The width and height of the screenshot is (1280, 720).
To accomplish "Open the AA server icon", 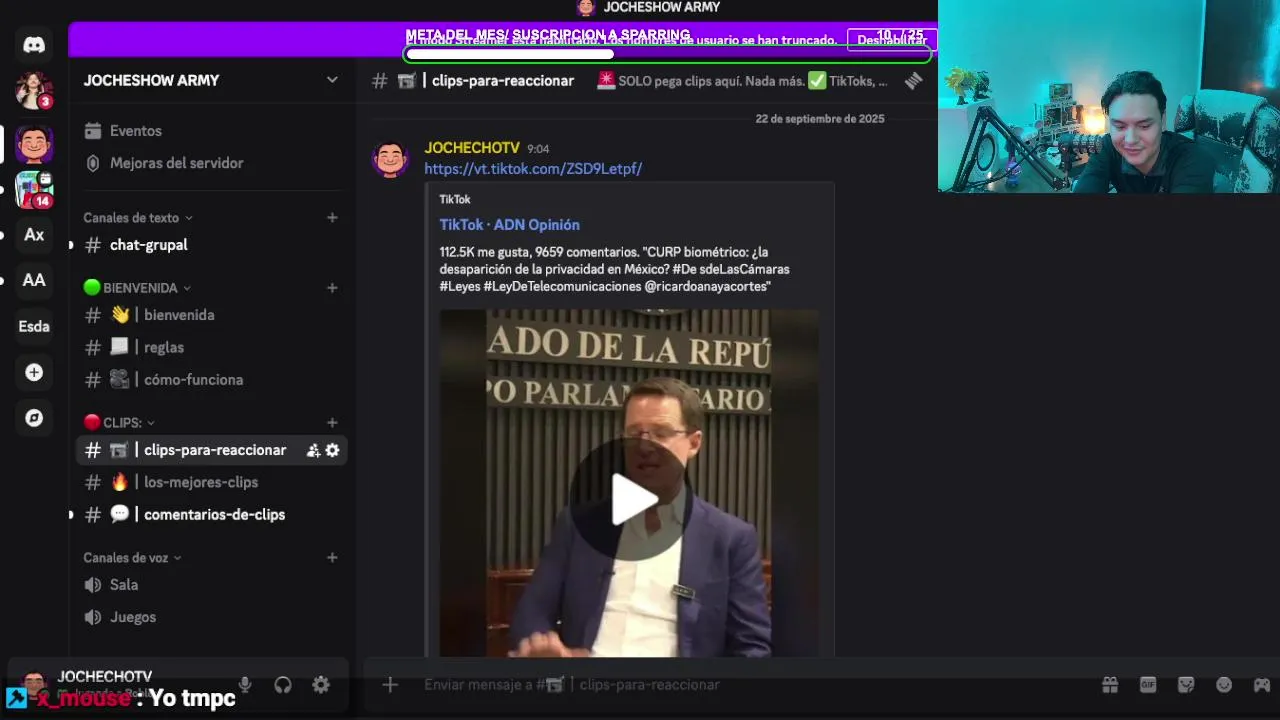I will (x=34, y=280).
